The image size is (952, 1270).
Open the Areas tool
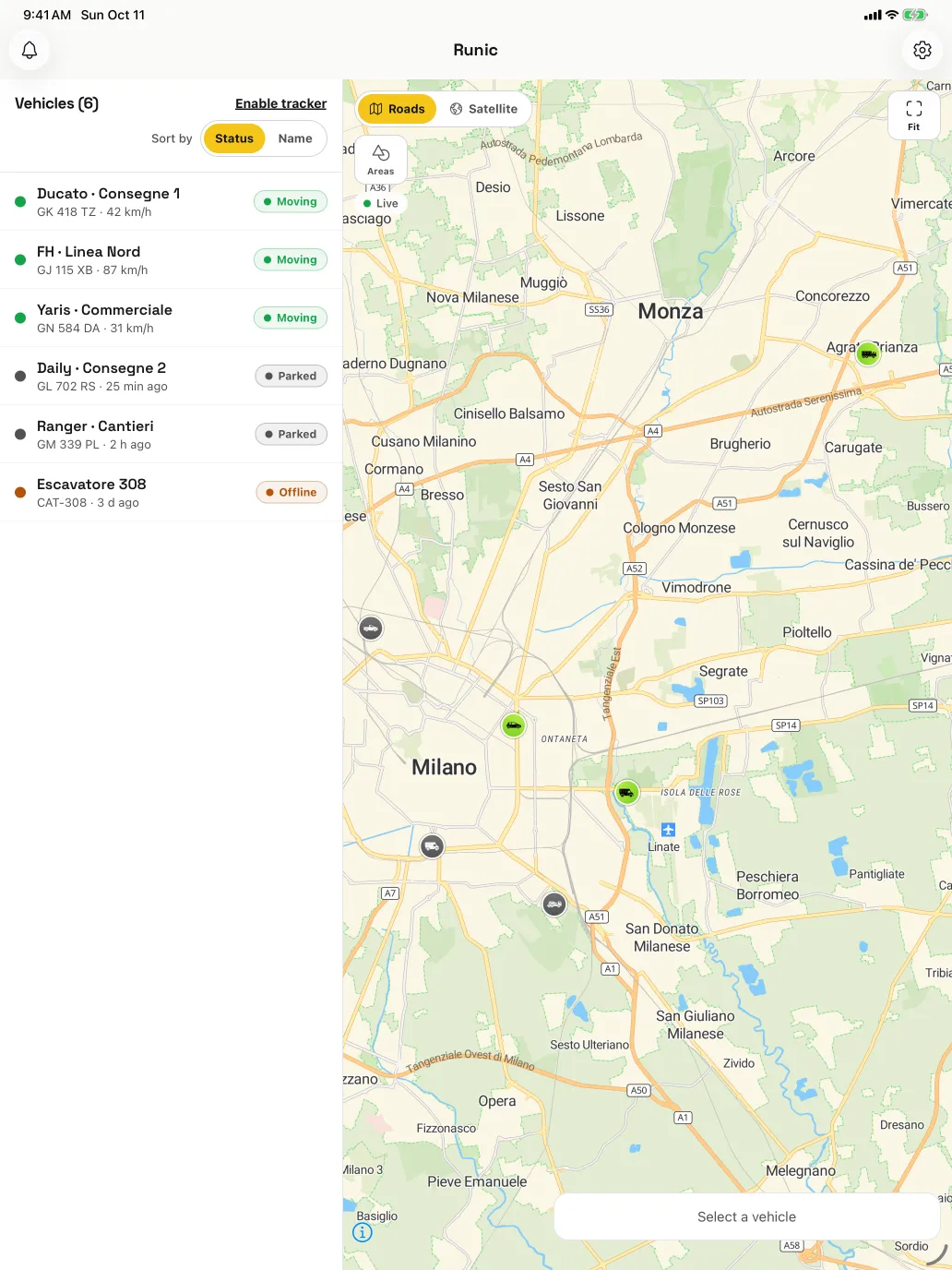point(381,159)
